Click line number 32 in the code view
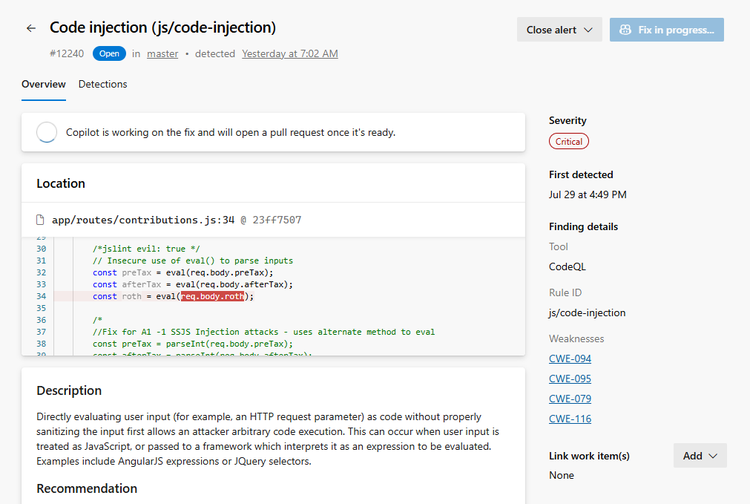Screen dimensions: 750x504 coord(41,273)
